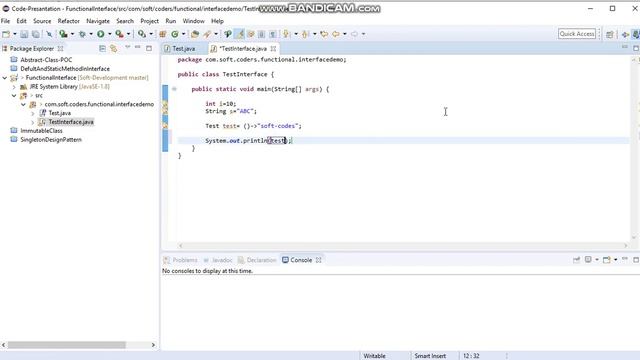Open the New Java Class dropdown arrow
This screenshot has width=640, height=360.
click(x=183, y=34)
